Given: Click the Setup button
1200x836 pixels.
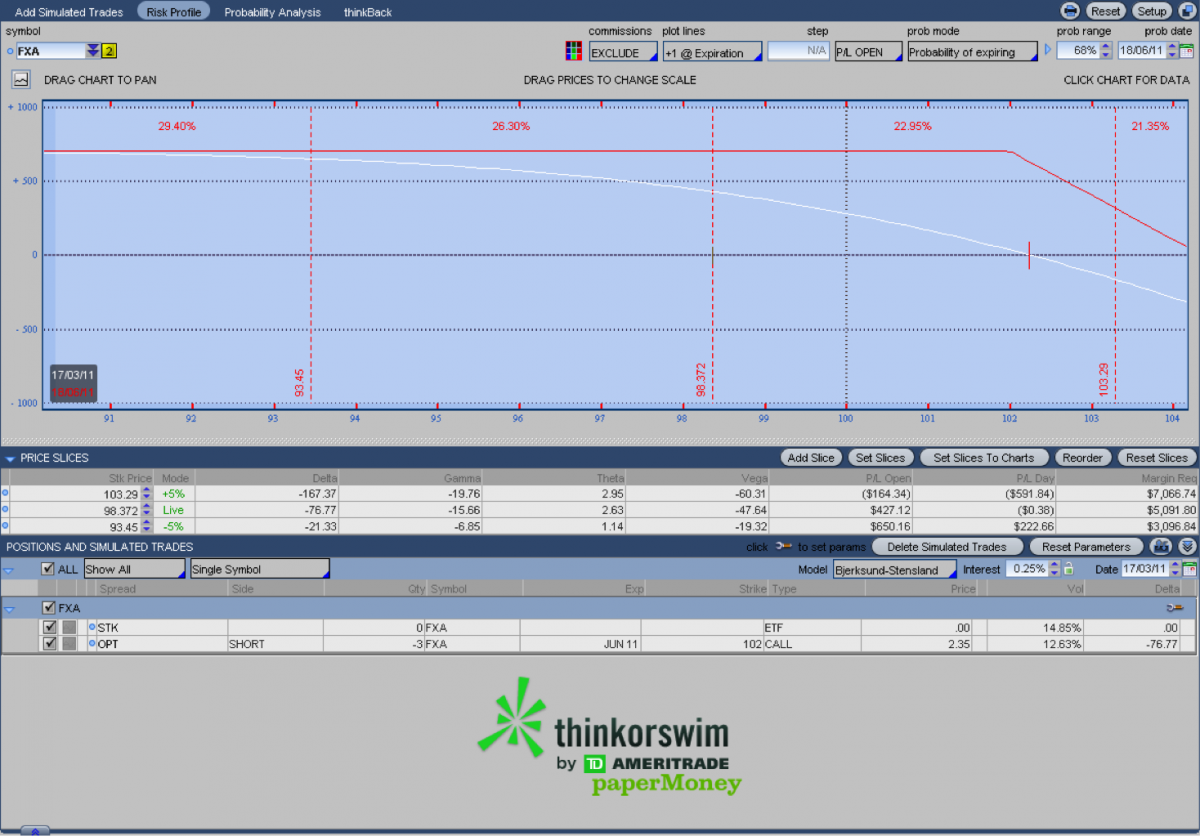Looking at the screenshot, I should coord(1152,11).
